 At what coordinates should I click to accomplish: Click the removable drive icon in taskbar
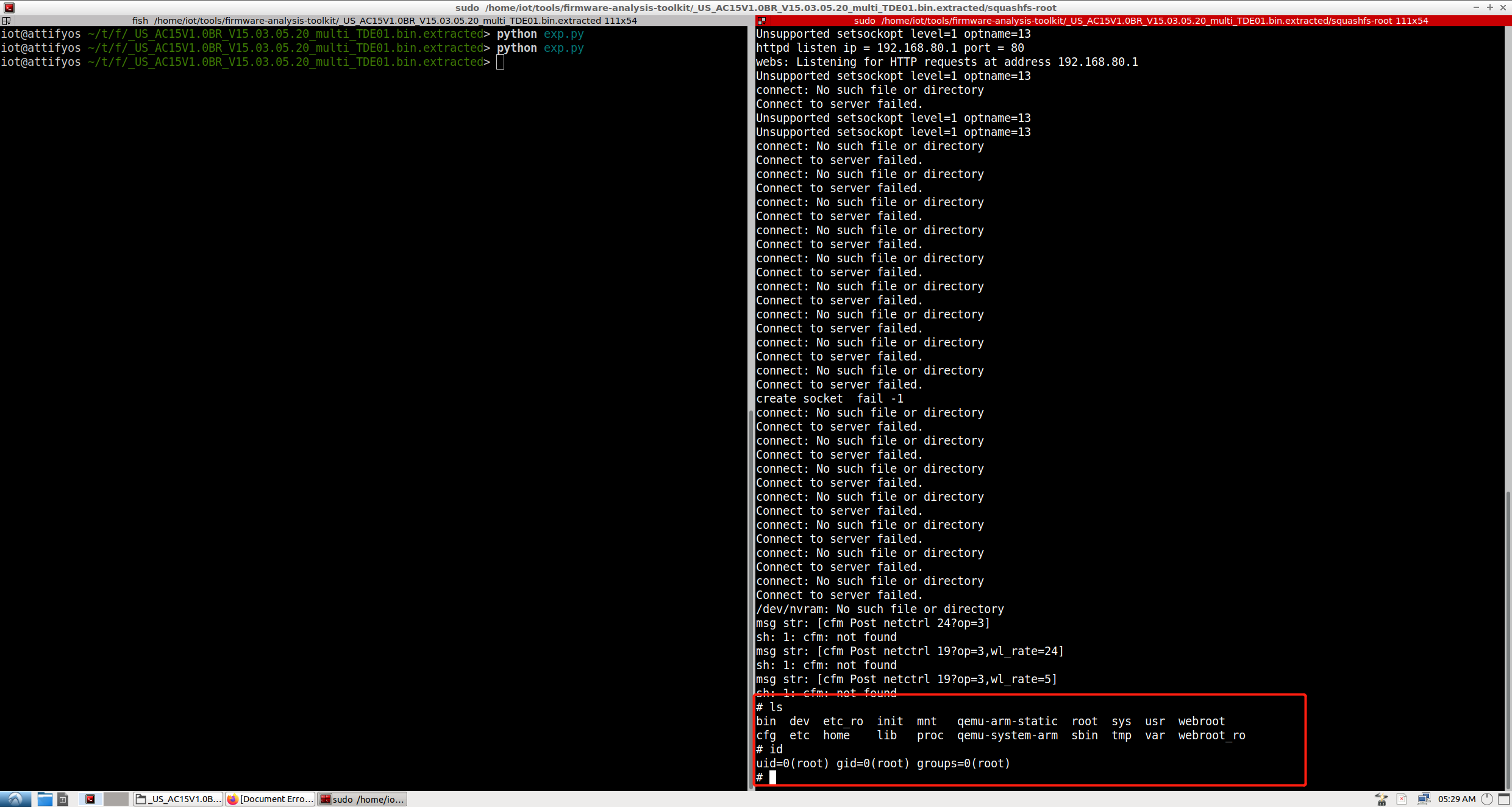[x=63, y=799]
